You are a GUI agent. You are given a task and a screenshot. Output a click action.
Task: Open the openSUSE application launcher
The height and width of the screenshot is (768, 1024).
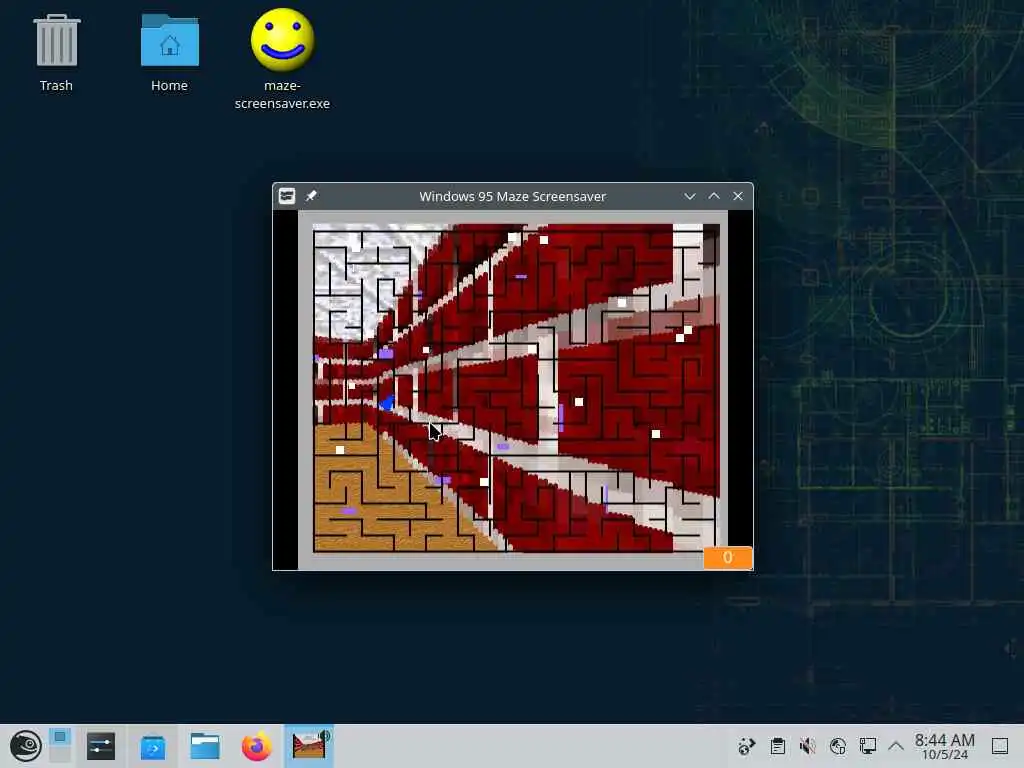(x=25, y=746)
